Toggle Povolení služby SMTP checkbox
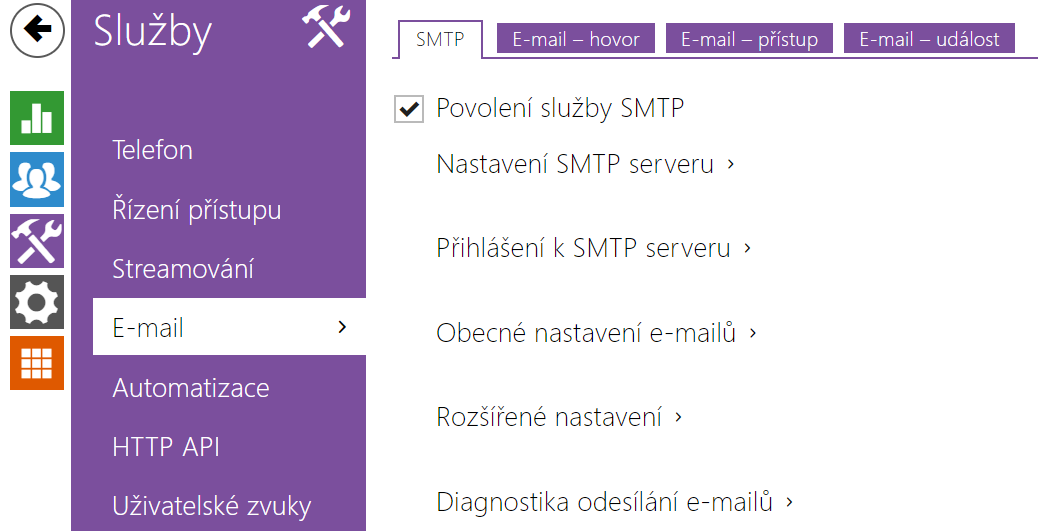Image resolution: width=1038 pixels, height=531 pixels. pyautogui.click(x=409, y=109)
